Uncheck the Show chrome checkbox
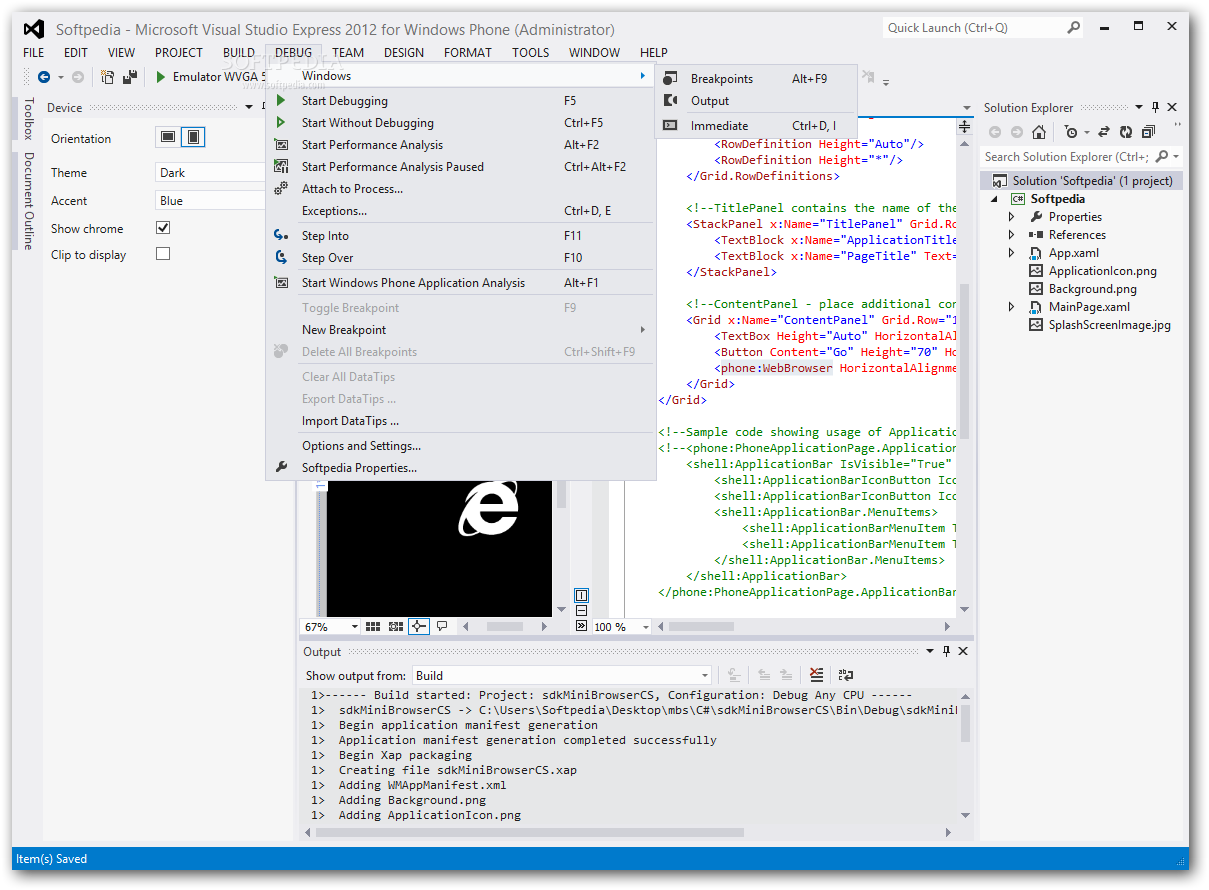The width and height of the screenshot is (1209, 890). pos(163,228)
